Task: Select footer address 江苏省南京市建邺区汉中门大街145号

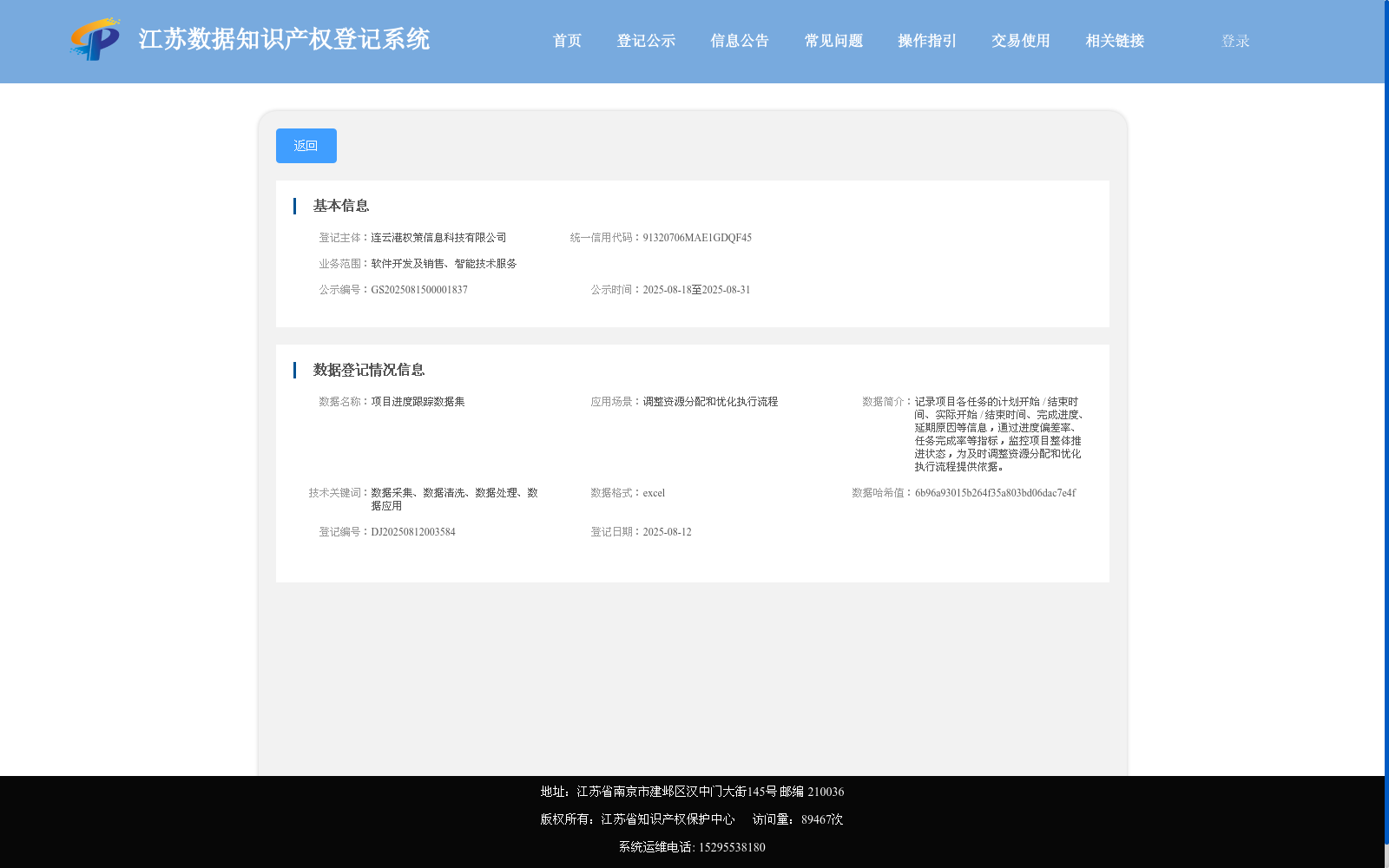Action: pos(676,792)
